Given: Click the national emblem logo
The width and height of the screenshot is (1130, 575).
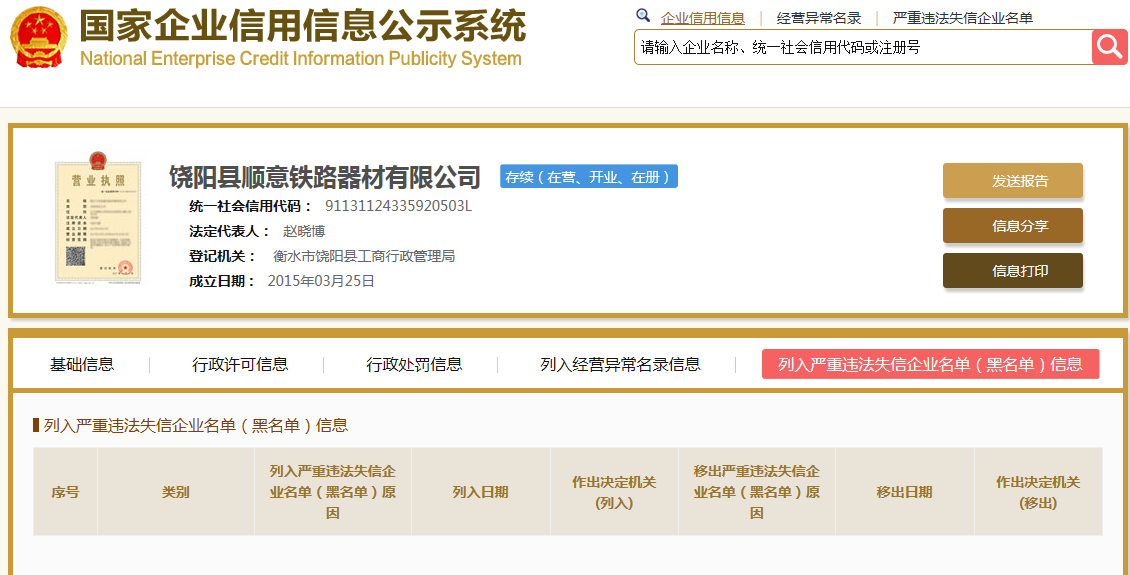Looking at the screenshot, I should pyautogui.click(x=39, y=37).
